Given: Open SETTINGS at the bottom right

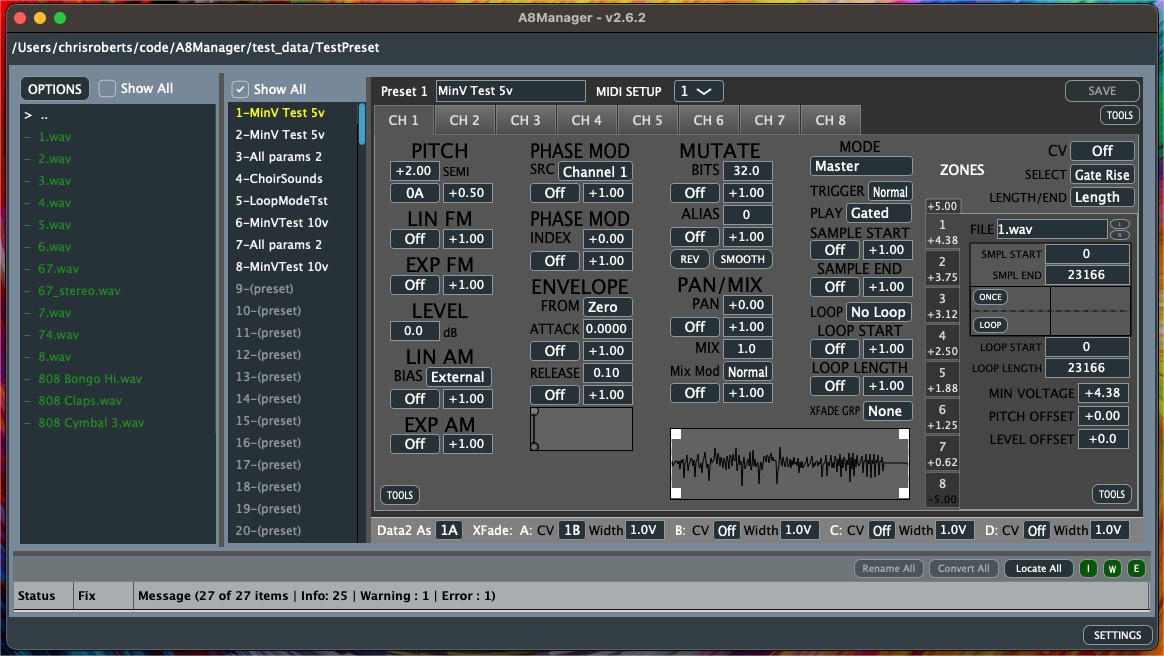Looking at the screenshot, I should point(1117,635).
